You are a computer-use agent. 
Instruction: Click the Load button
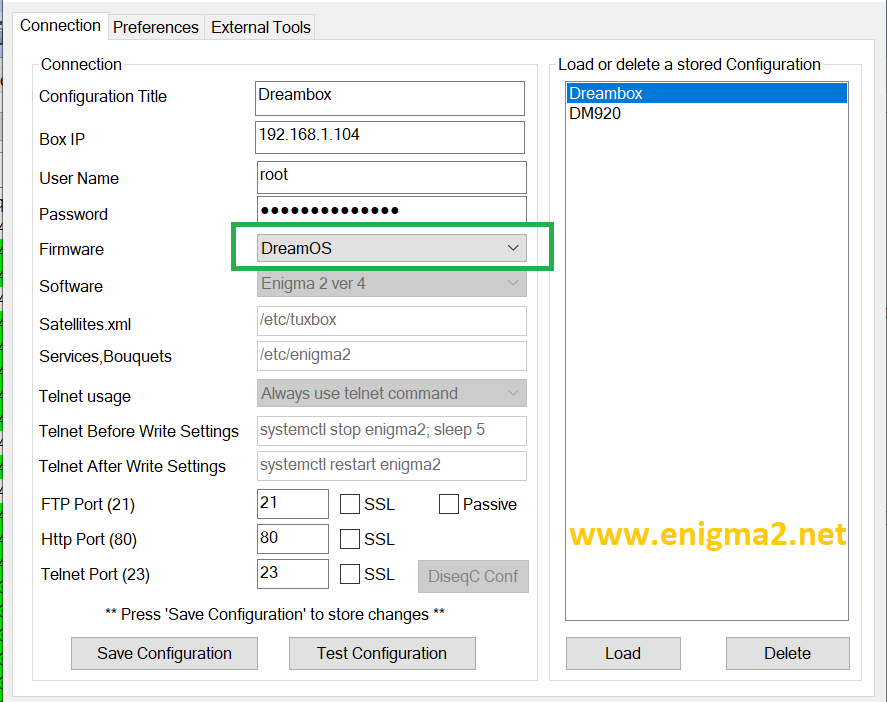click(623, 653)
